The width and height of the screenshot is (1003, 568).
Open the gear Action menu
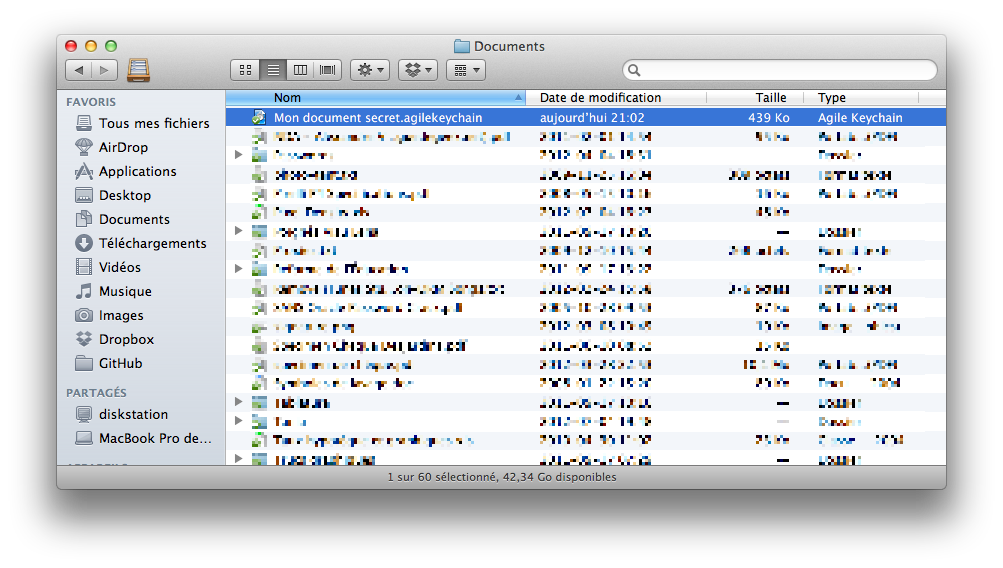(370, 70)
